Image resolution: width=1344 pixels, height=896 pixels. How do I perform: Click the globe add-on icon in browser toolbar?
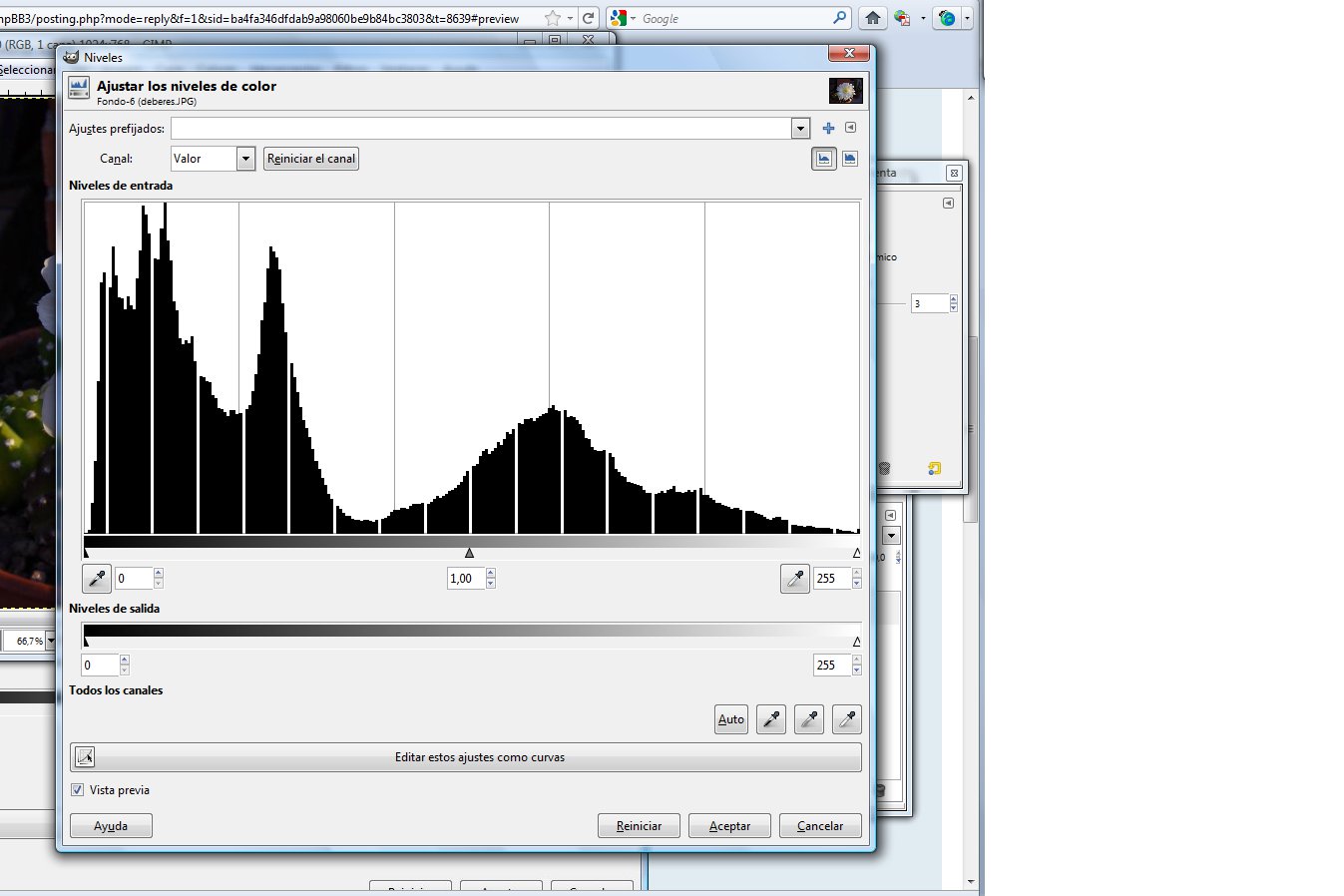point(947,18)
